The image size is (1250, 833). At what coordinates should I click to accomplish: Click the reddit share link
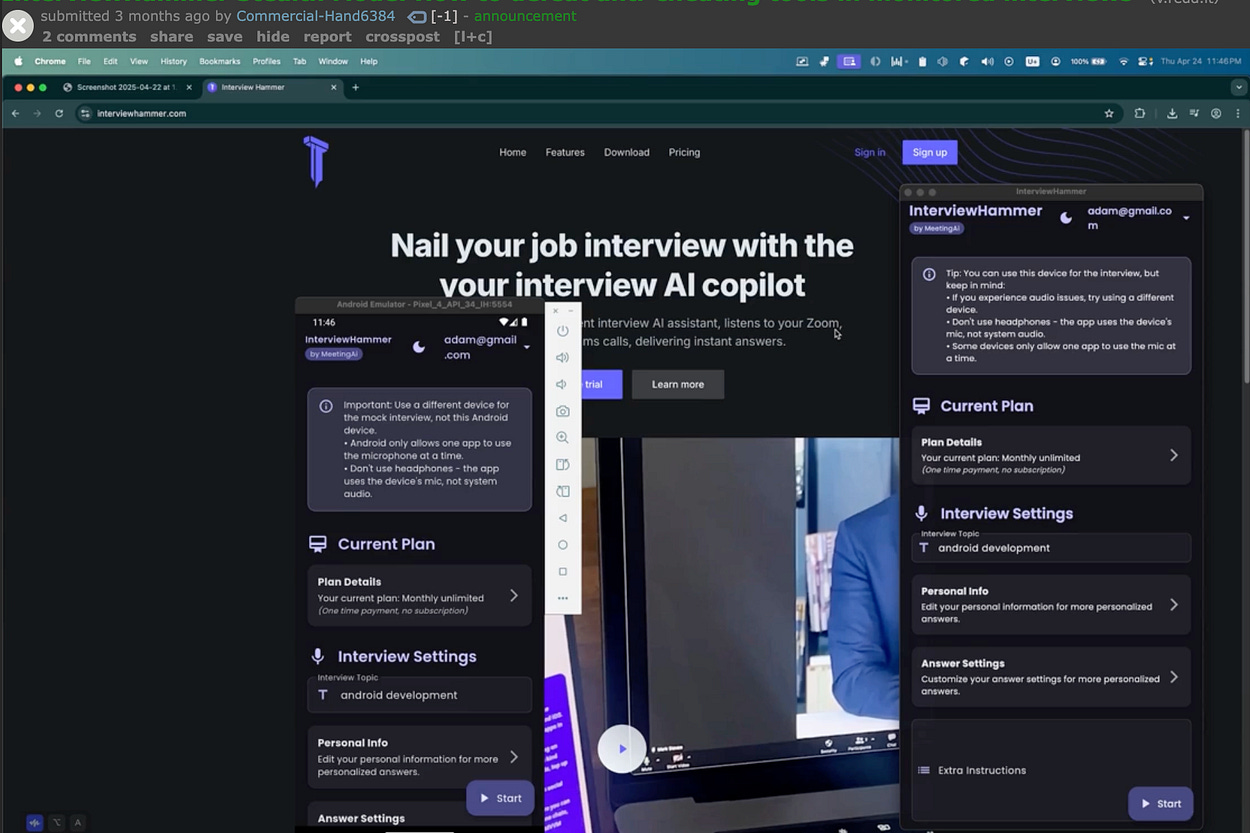[171, 36]
